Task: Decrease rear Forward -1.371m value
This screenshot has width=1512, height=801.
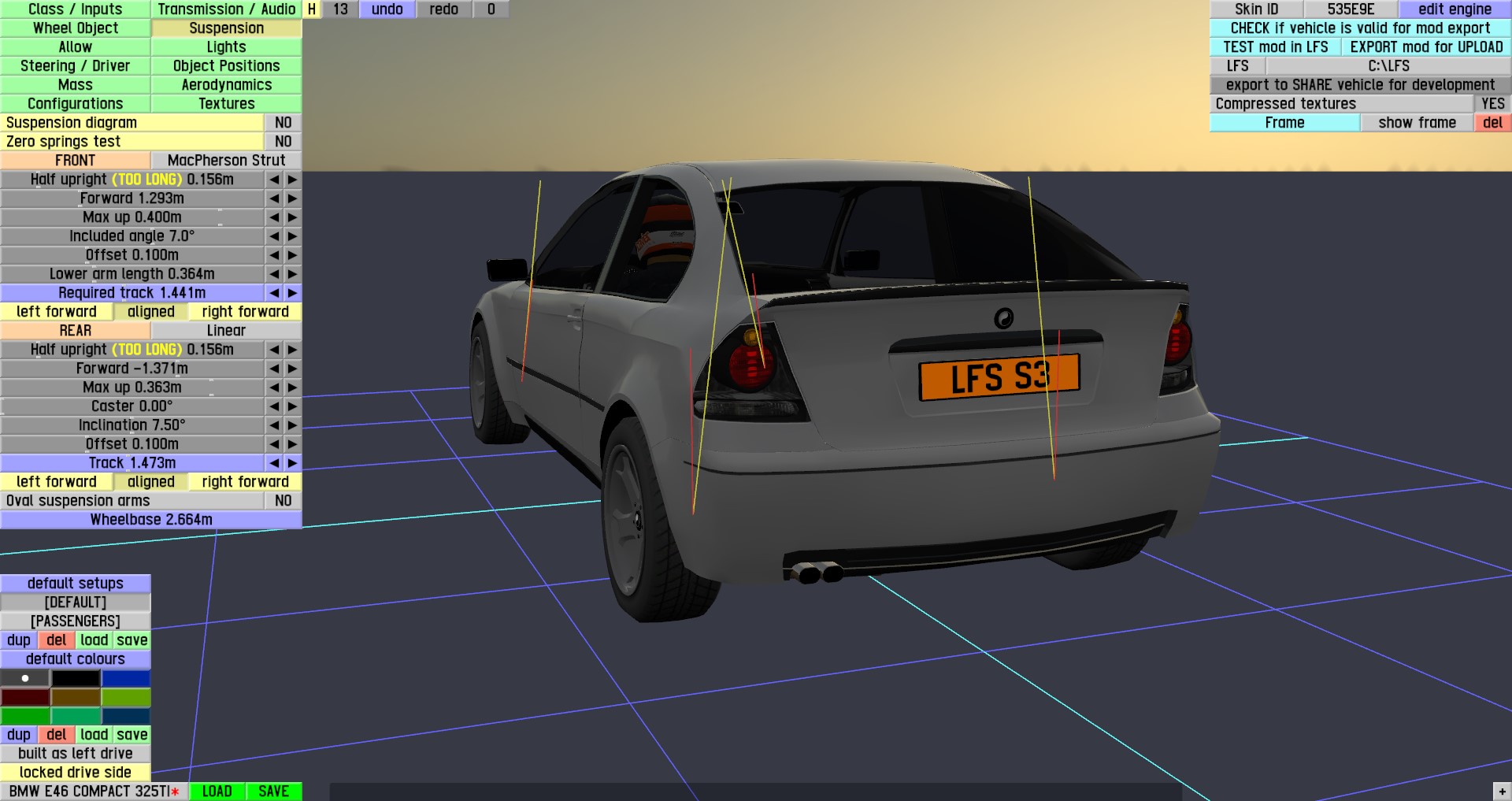Action: click(274, 369)
